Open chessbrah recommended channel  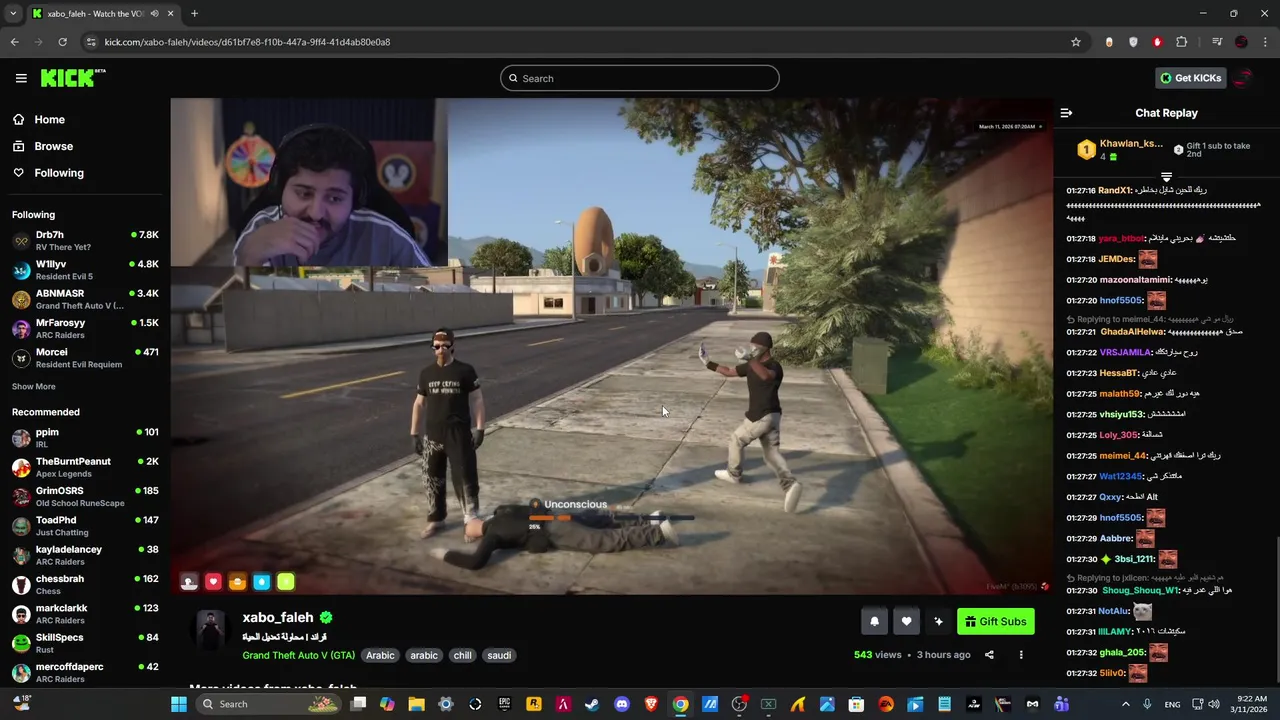[x=85, y=585]
